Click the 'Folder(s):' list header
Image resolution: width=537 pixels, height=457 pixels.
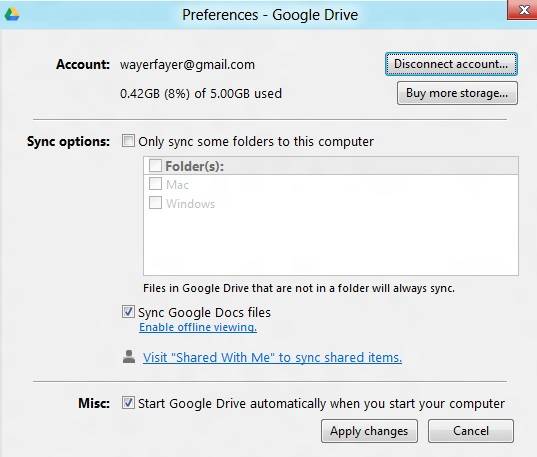(331, 166)
